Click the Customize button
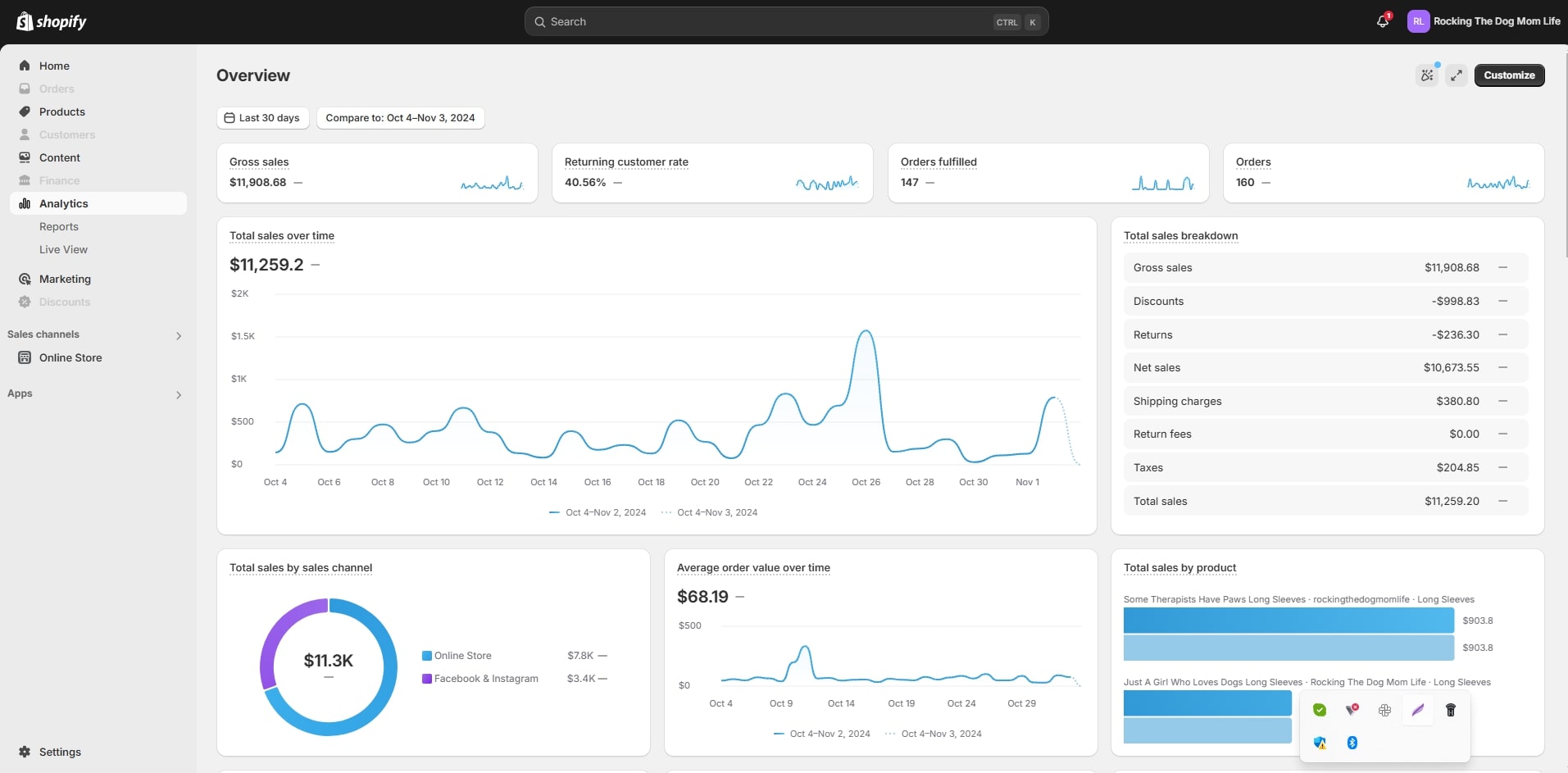1568x773 pixels. coord(1509,75)
